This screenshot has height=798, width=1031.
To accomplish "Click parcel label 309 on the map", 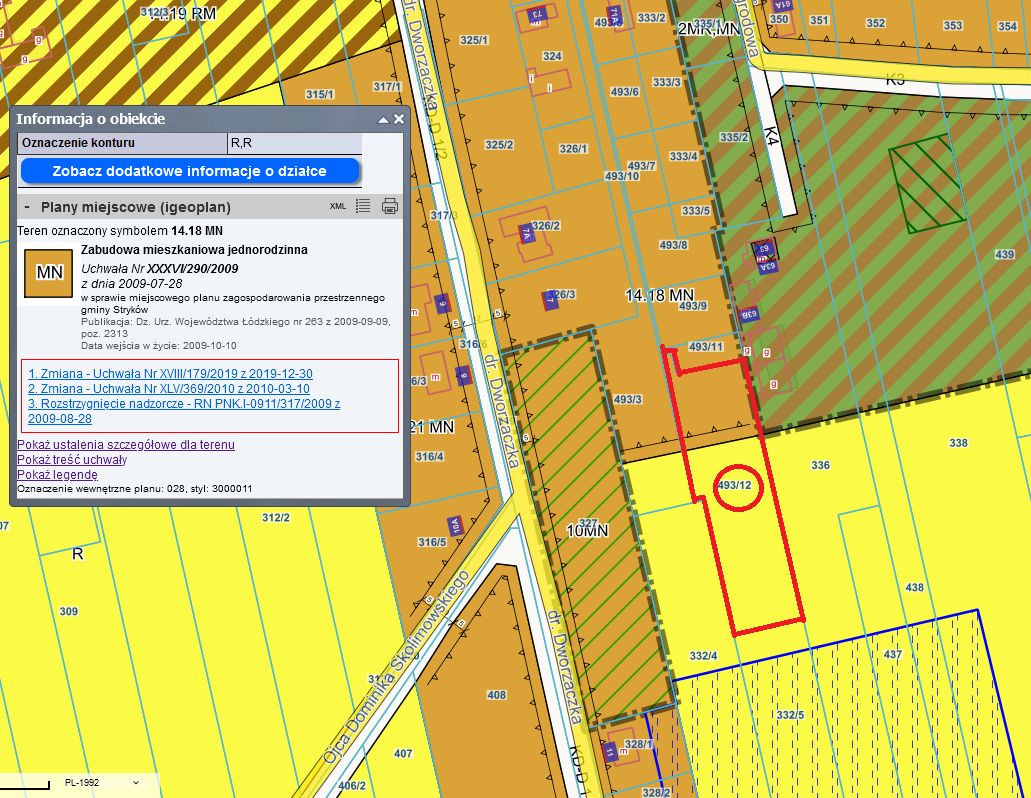I will click(x=68, y=611).
